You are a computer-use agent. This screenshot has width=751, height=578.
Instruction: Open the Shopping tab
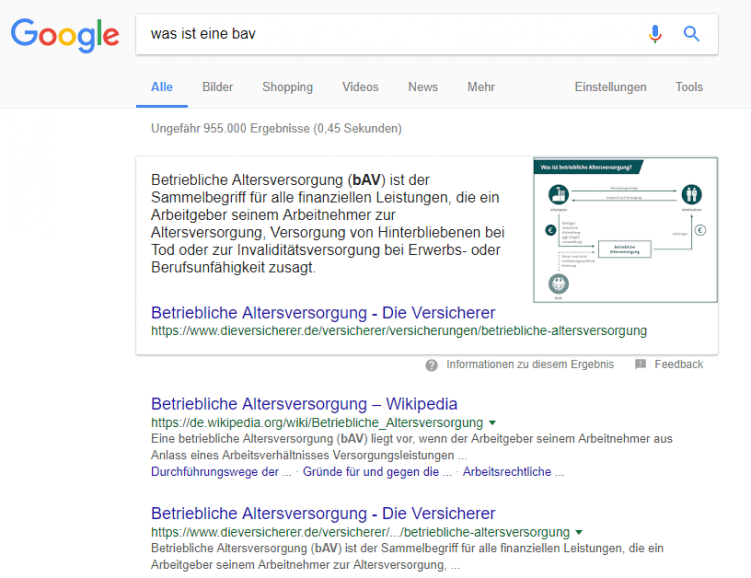pyautogui.click(x=287, y=87)
